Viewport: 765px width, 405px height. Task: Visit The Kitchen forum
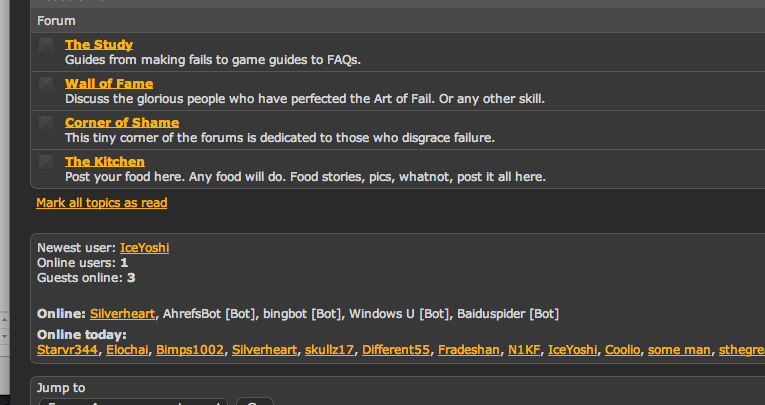point(104,162)
